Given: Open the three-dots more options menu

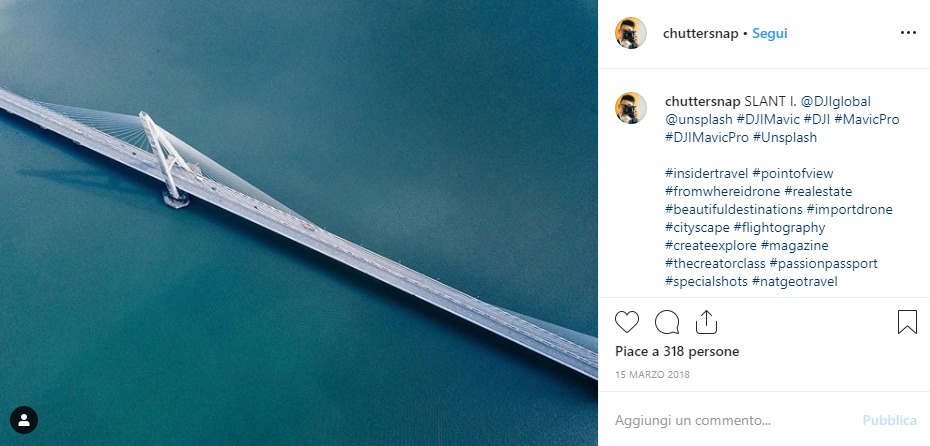Looking at the screenshot, I should [x=908, y=33].
